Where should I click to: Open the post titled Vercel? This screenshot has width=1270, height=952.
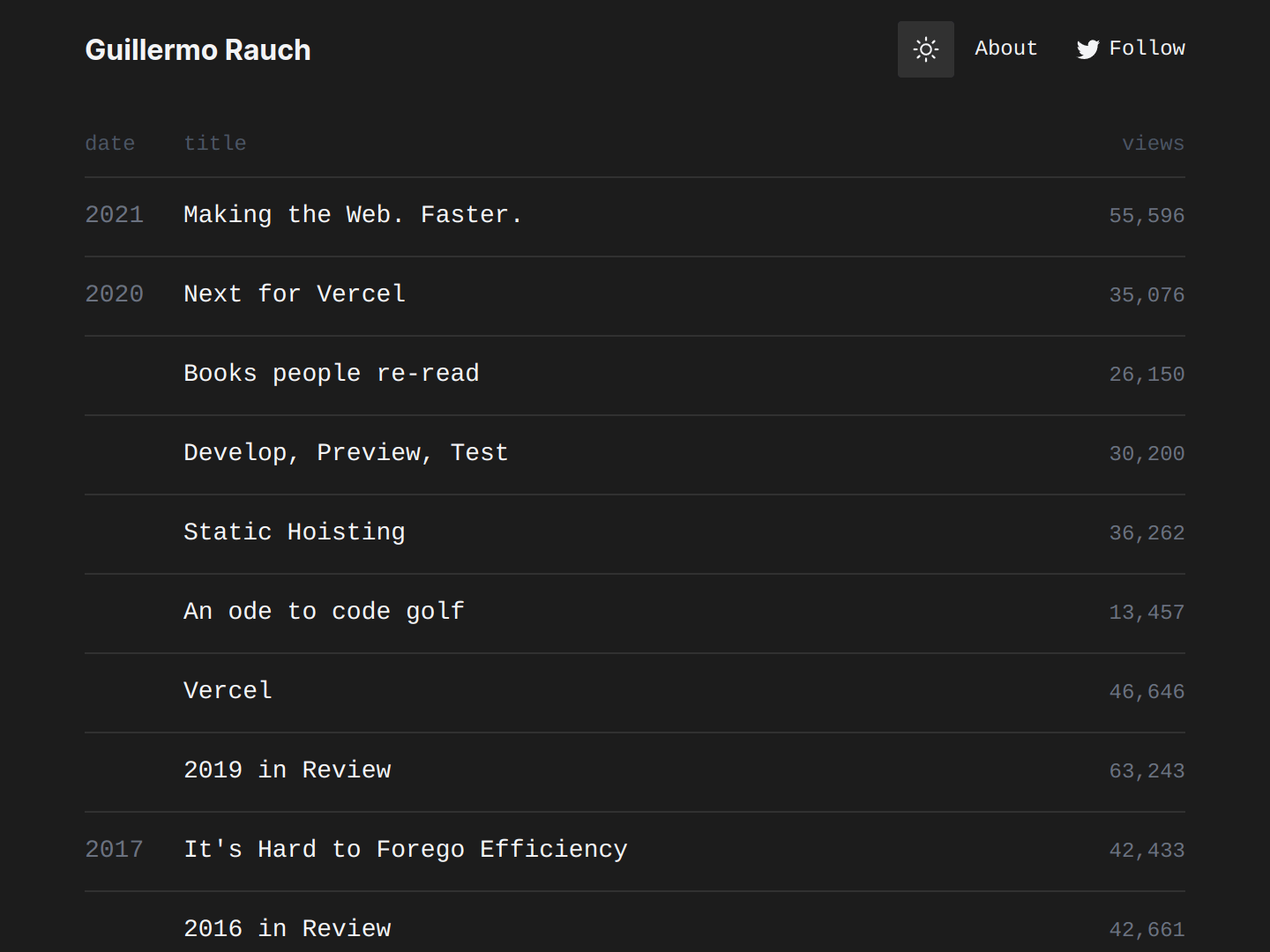point(228,691)
